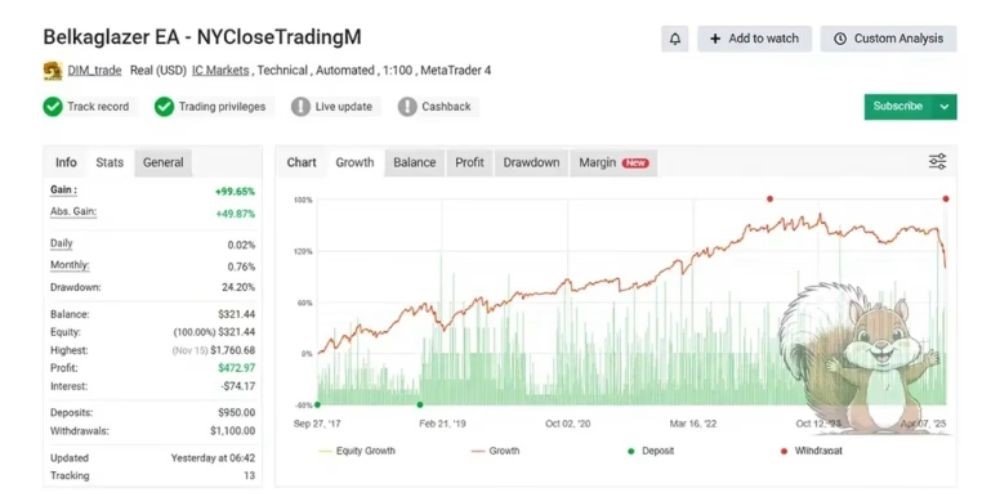Switch to the Balance chart tab

point(414,163)
